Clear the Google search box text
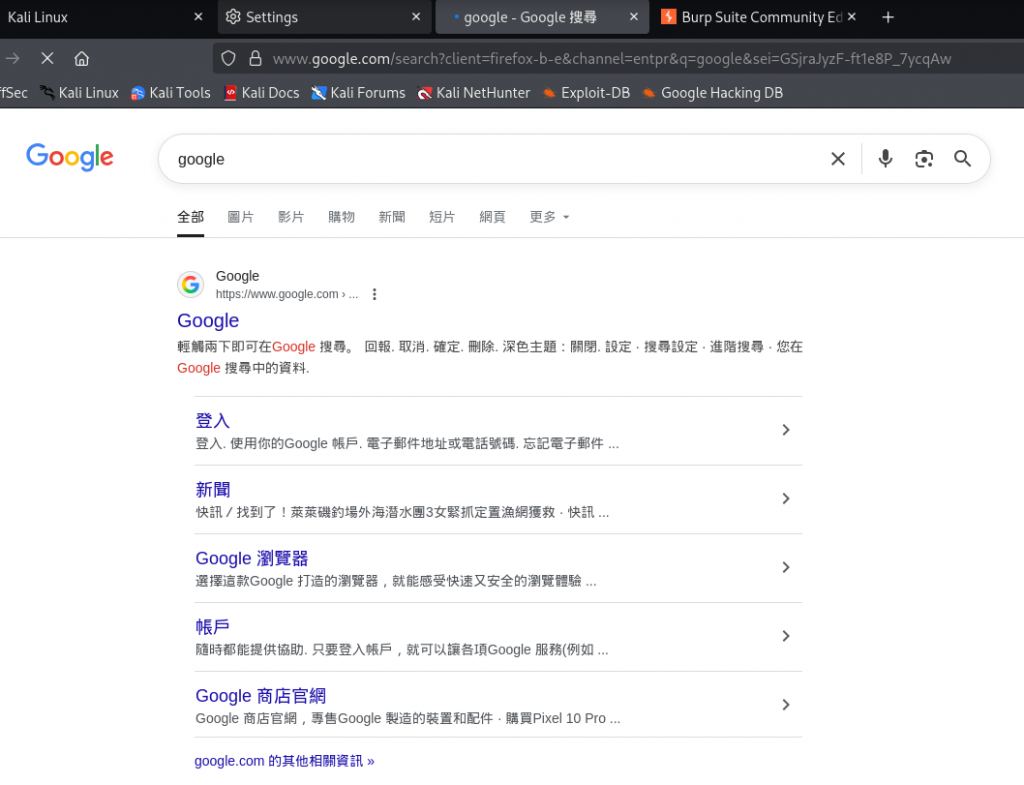This screenshot has width=1024, height=785. pos(838,159)
